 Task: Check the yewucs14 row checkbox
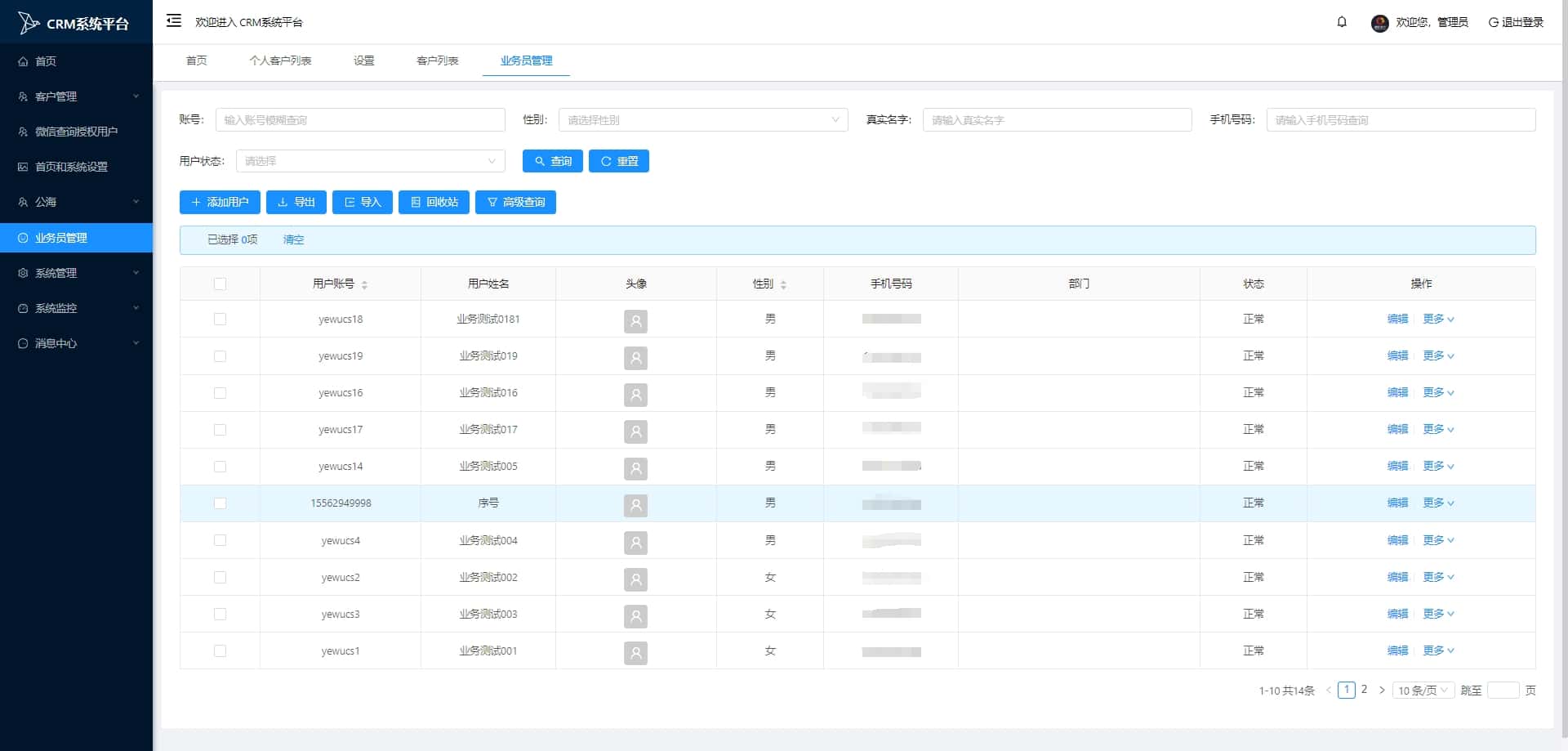[x=220, y=467]
